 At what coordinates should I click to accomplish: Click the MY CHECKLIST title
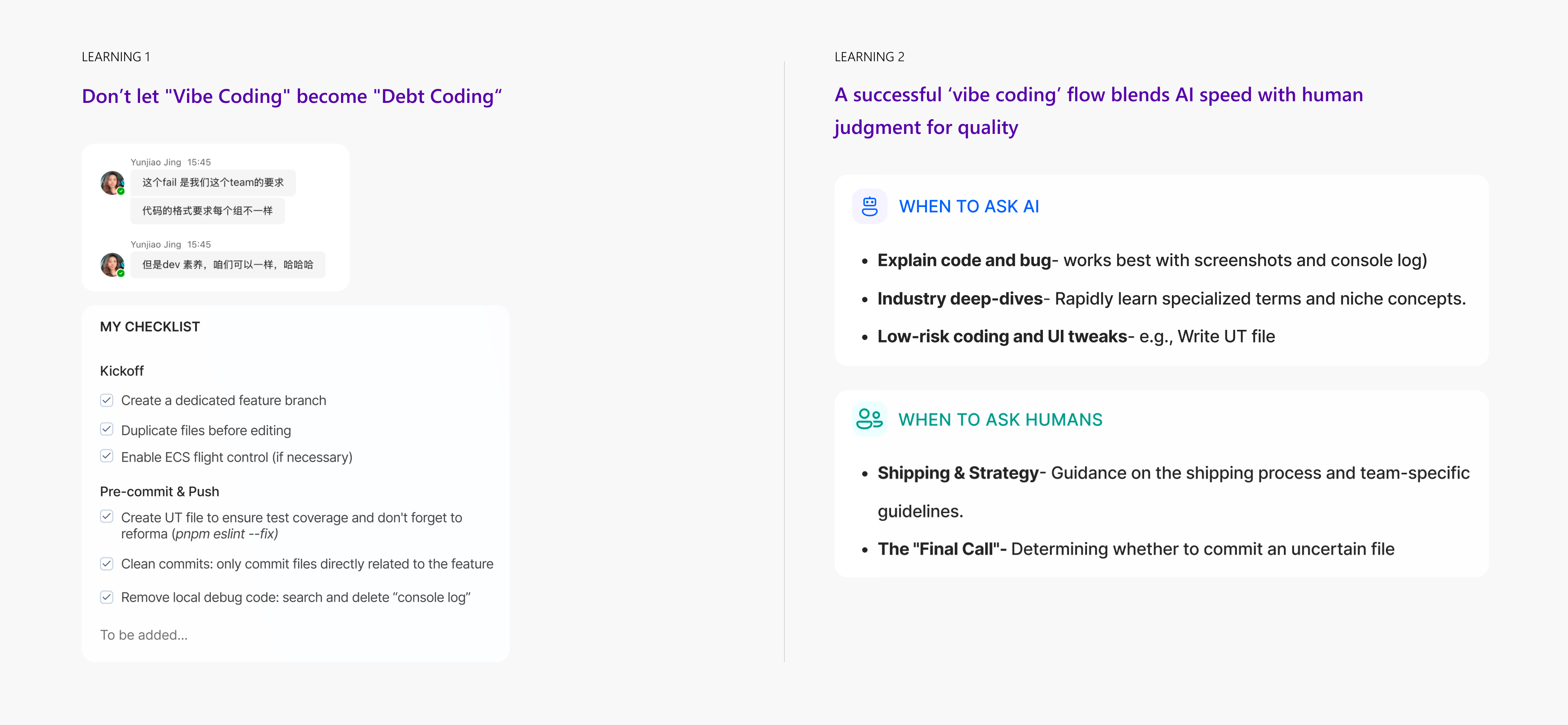150,327
